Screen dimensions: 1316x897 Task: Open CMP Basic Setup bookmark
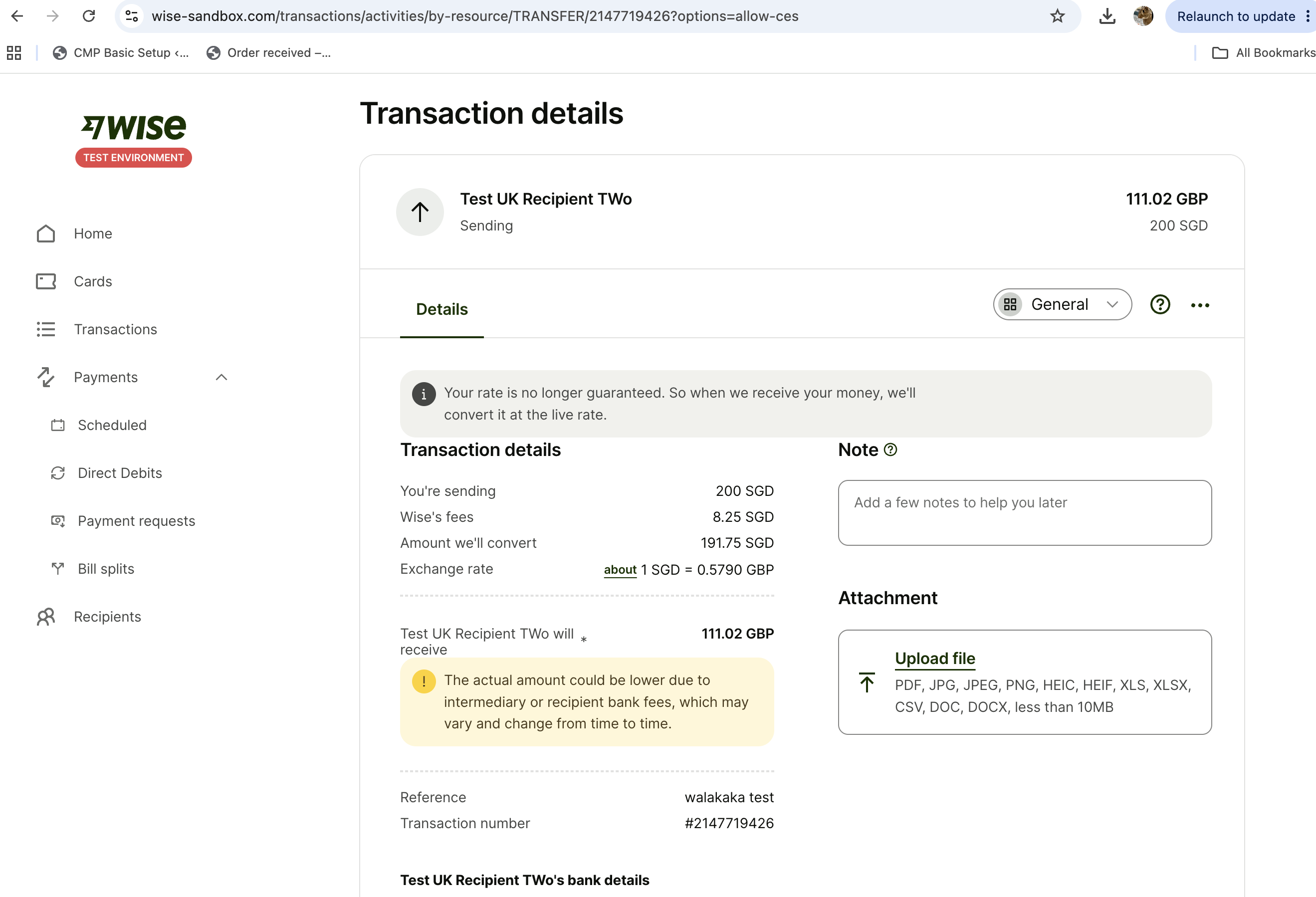click(121, 53)
